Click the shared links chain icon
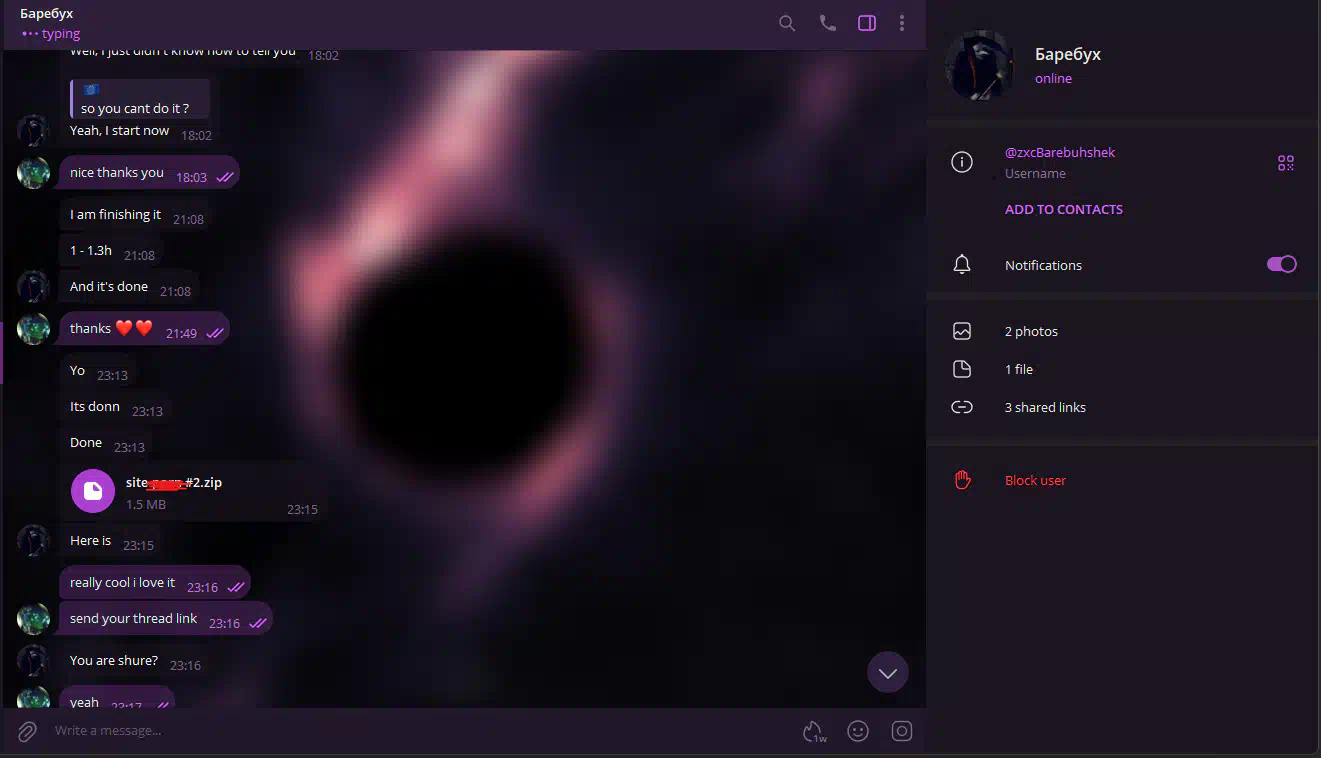Viewport: 1321px width, 758px height. pos(962,407)
